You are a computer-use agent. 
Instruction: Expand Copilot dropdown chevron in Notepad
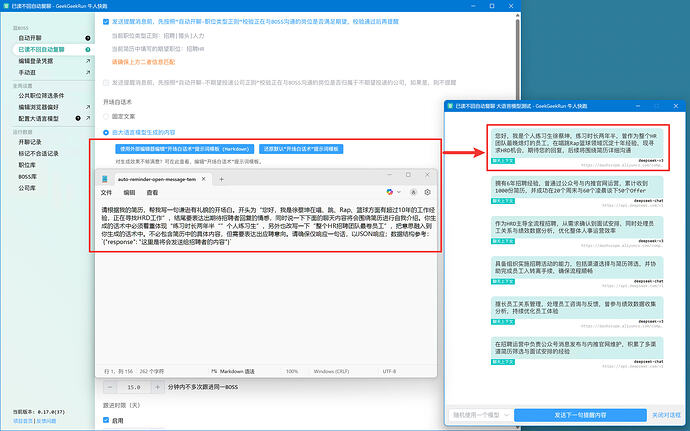pyautogui.click(x=399, y=192)
